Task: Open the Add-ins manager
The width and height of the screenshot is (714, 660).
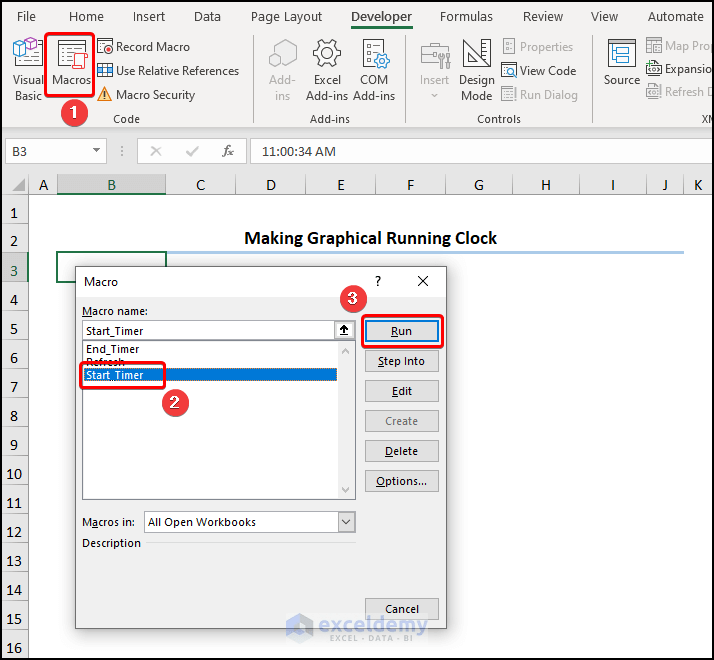Action: 282,69
